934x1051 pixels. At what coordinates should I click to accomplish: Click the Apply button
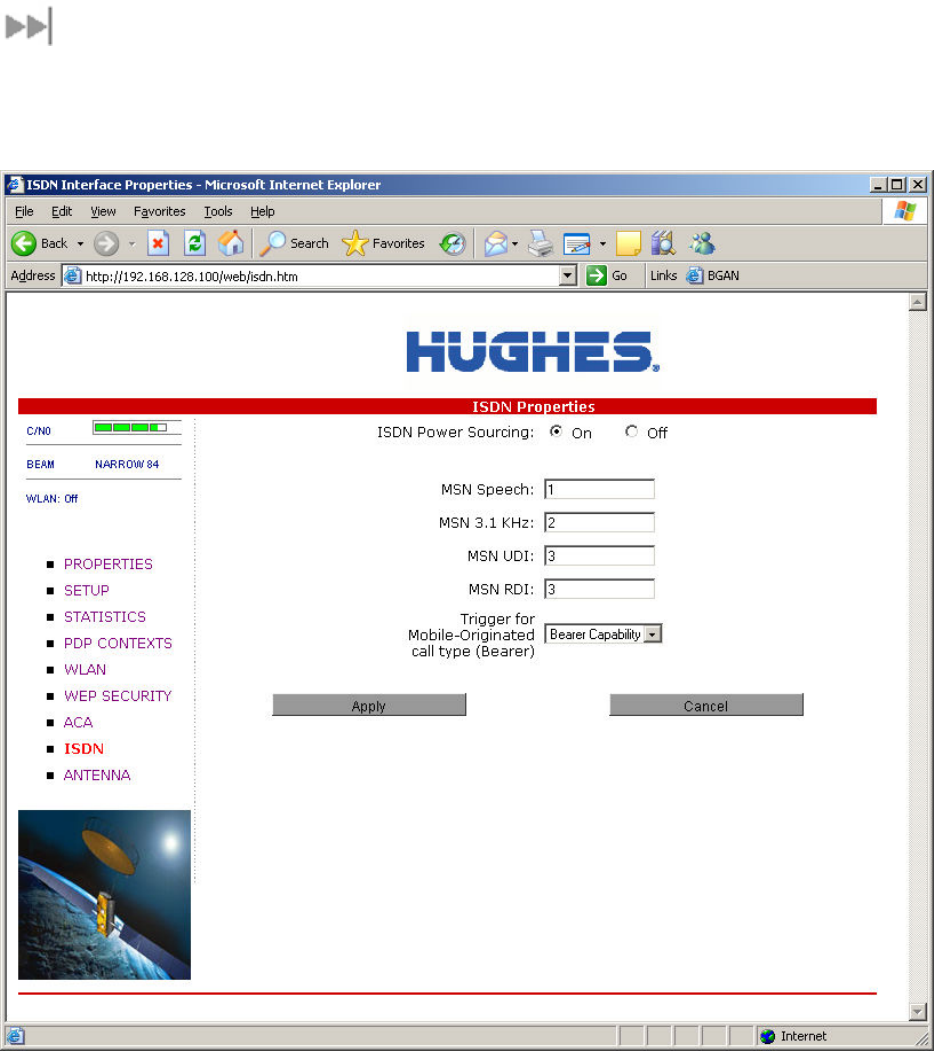click(x=369, y=705)
